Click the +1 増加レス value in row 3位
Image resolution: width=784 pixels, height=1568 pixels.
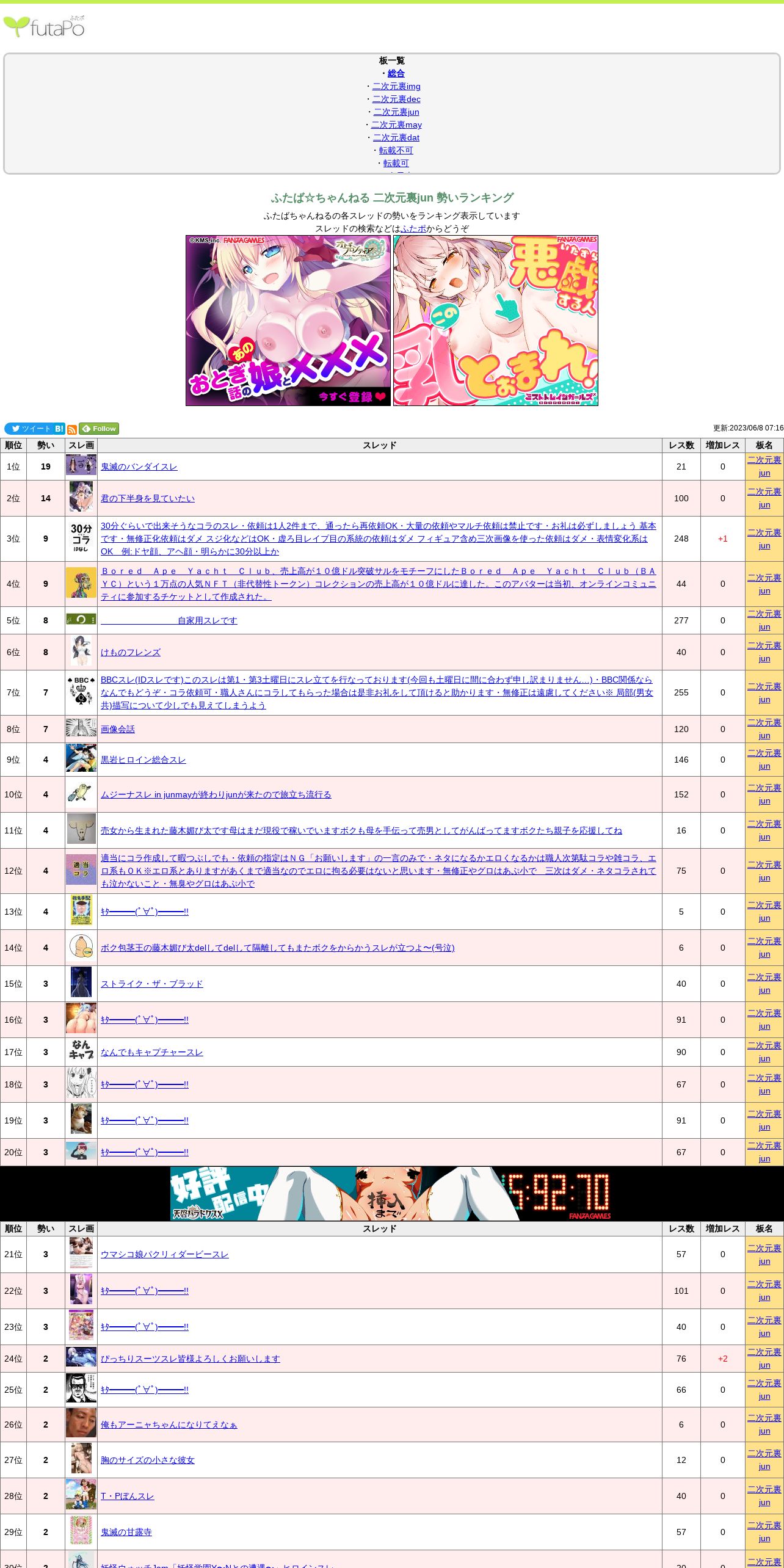click(x=723, y=539)
